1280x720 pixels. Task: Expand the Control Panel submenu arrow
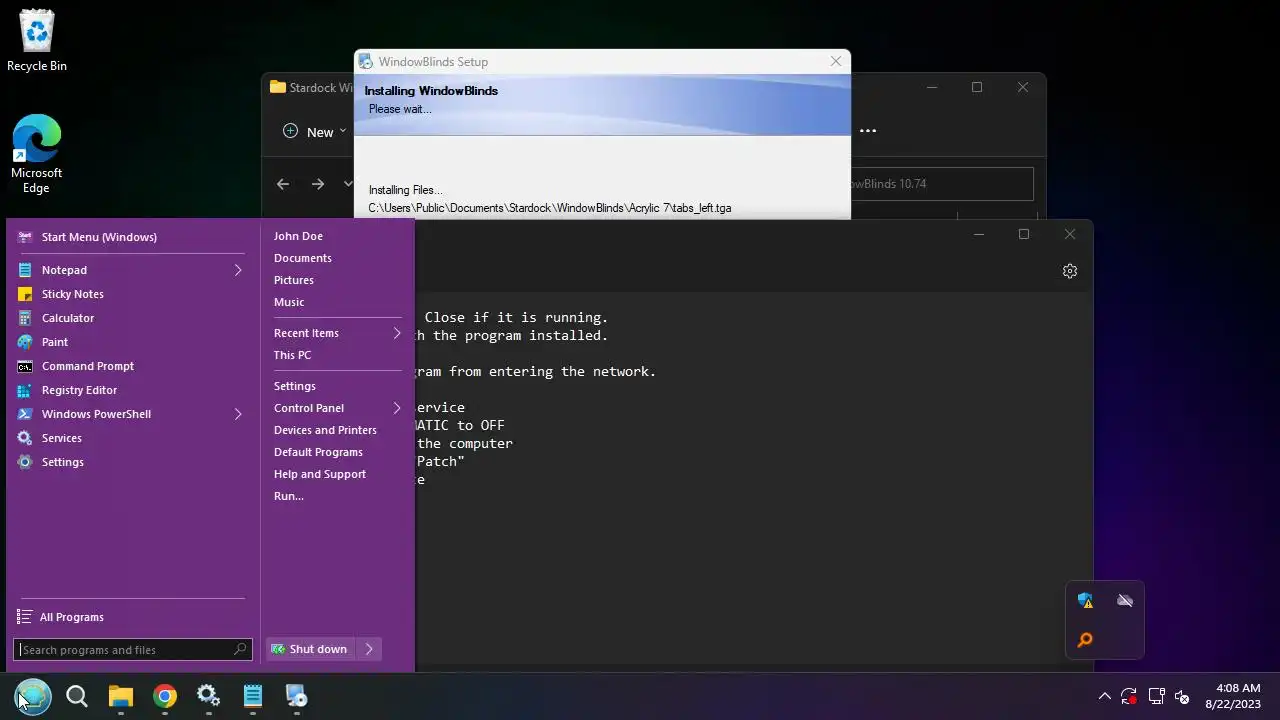pos(397,408)
